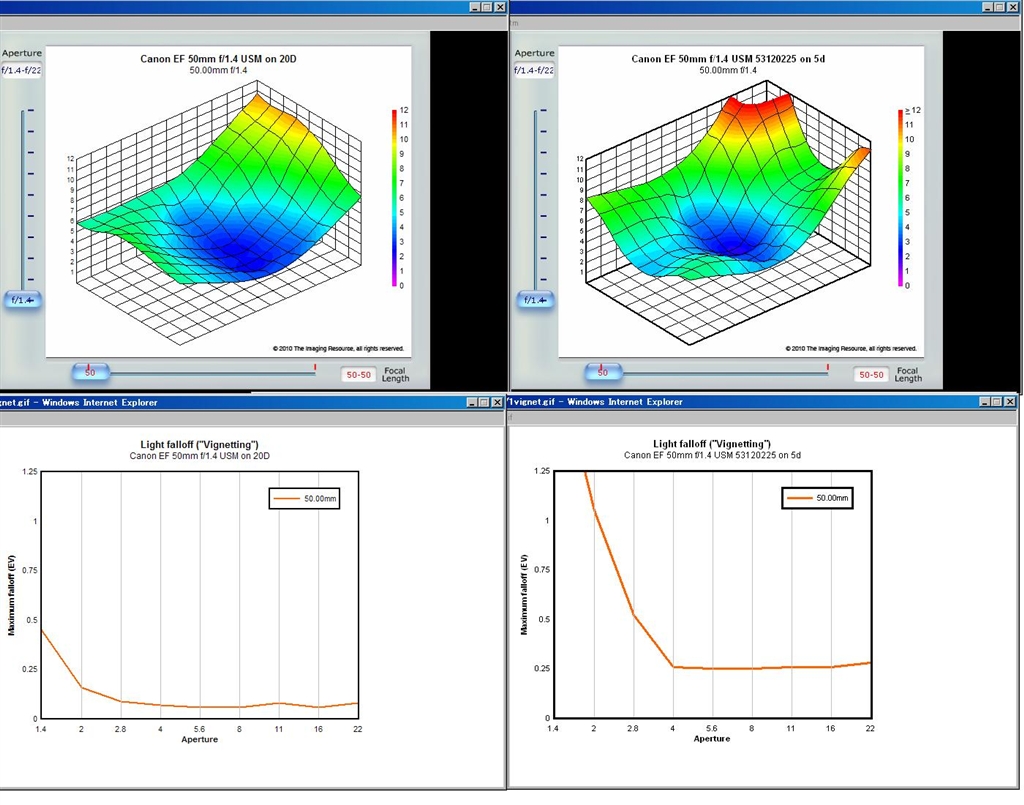This screenshot has width=1024, height=805.
Task: Click the 50 focal length slider thumb in 20D window
Action: tap(91, 372)
